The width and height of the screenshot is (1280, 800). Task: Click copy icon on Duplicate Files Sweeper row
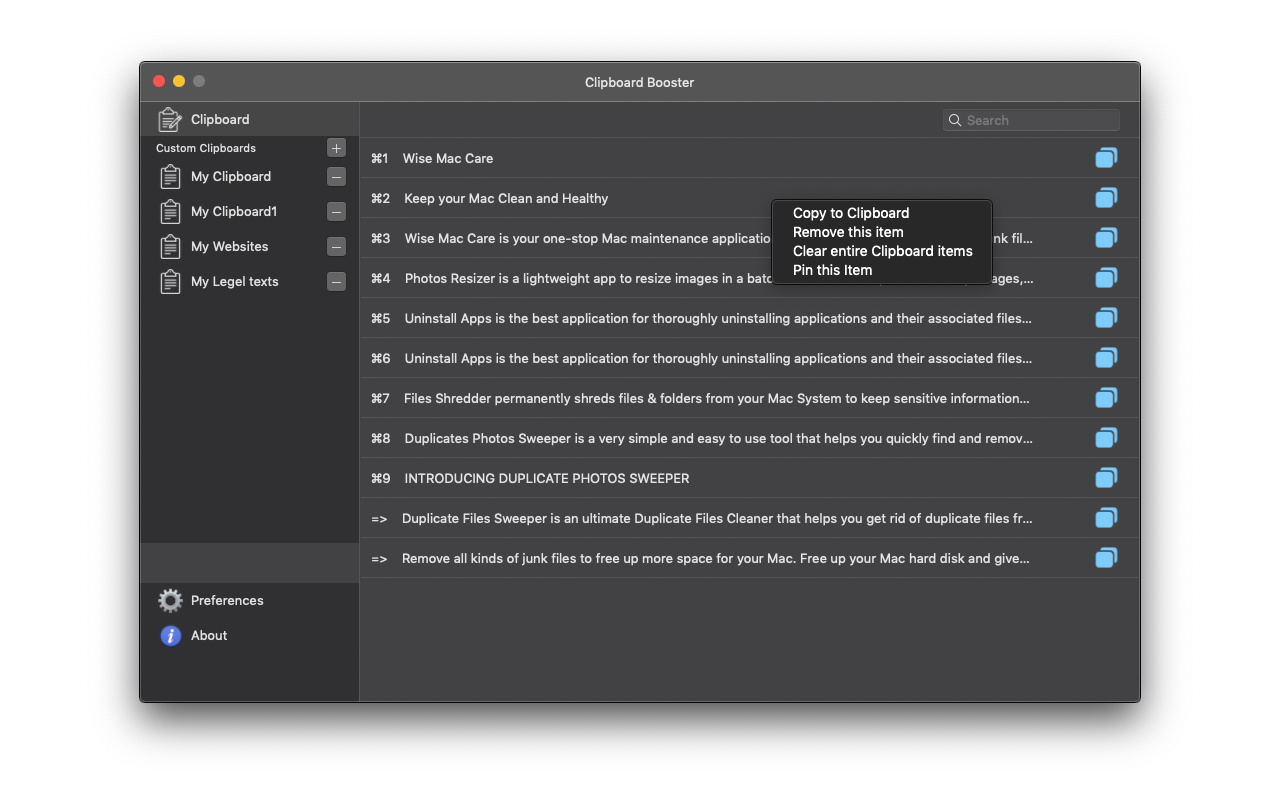(1106, 518)
